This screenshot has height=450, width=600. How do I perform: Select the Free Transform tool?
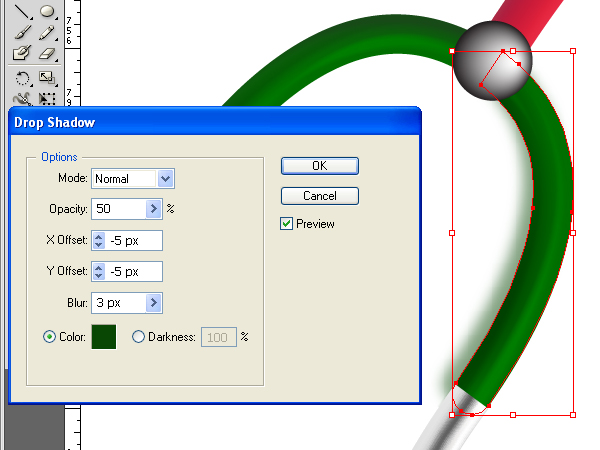pos(47,99)
